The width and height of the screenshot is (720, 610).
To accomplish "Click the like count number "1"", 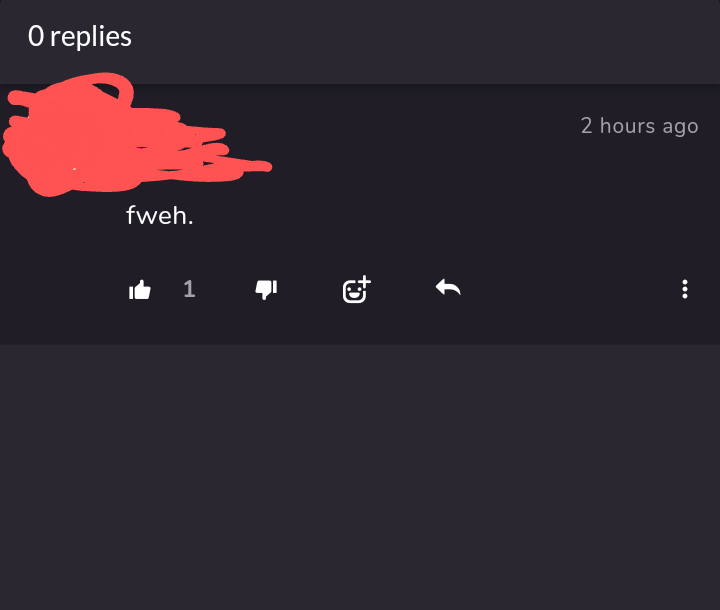I will pyautogui.click(x=189, y=290).
